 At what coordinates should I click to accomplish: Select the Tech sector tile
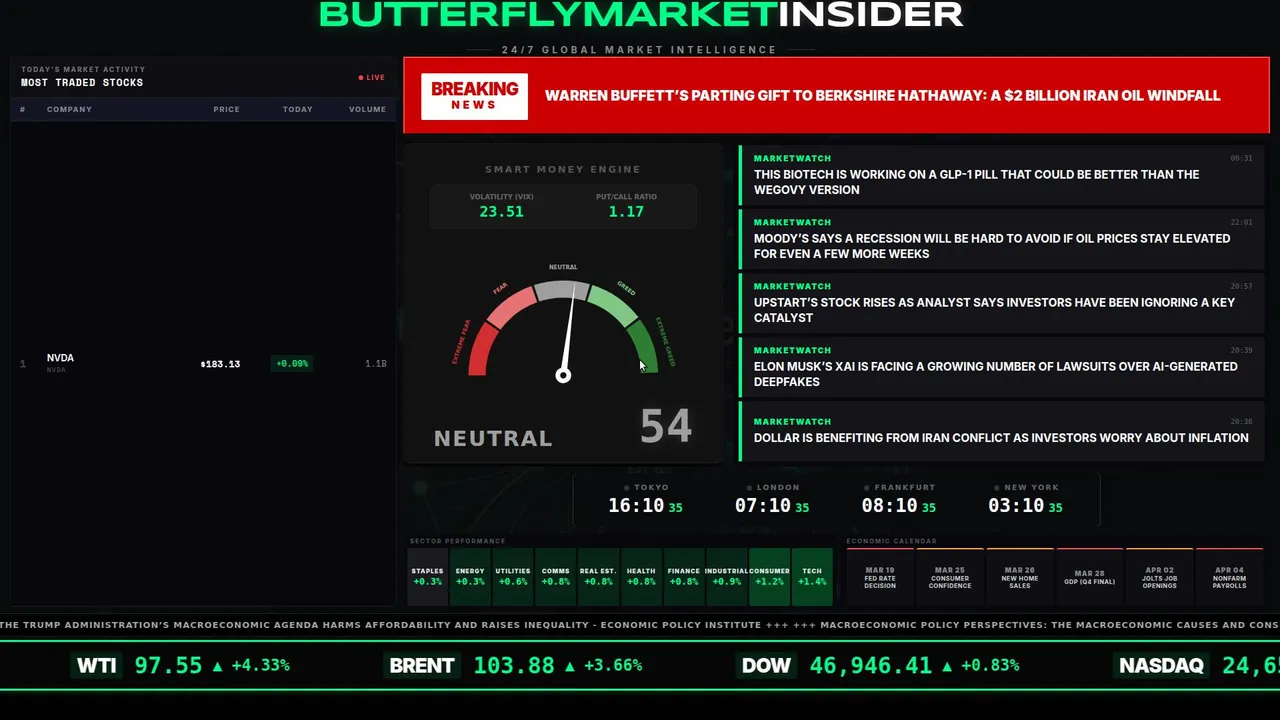click(x=812, y=577)
